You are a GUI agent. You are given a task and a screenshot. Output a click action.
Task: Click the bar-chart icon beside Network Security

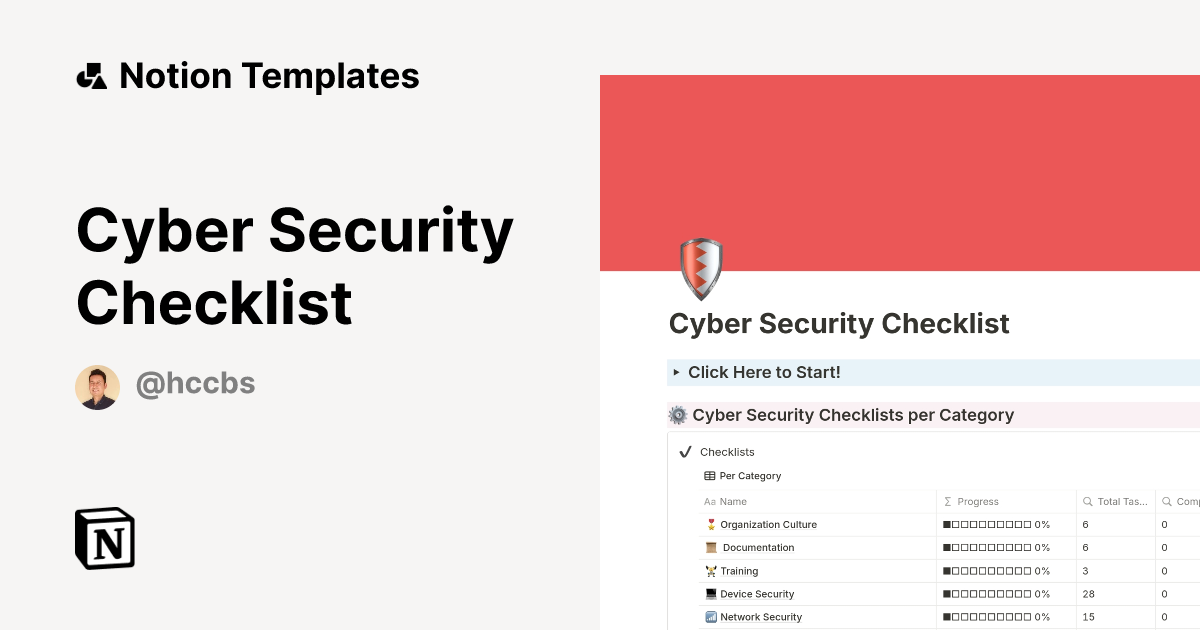click(x=709, y=617)
